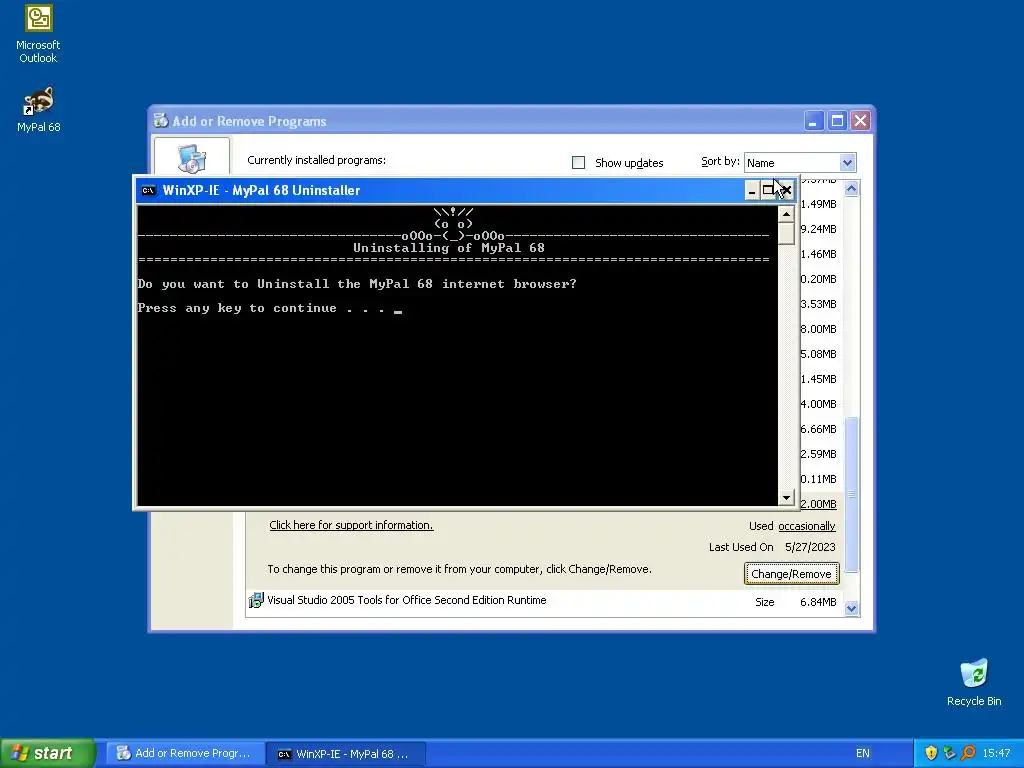
Task: Switch to Add or Remove Programs taskbar button
Action: (185, 753)
